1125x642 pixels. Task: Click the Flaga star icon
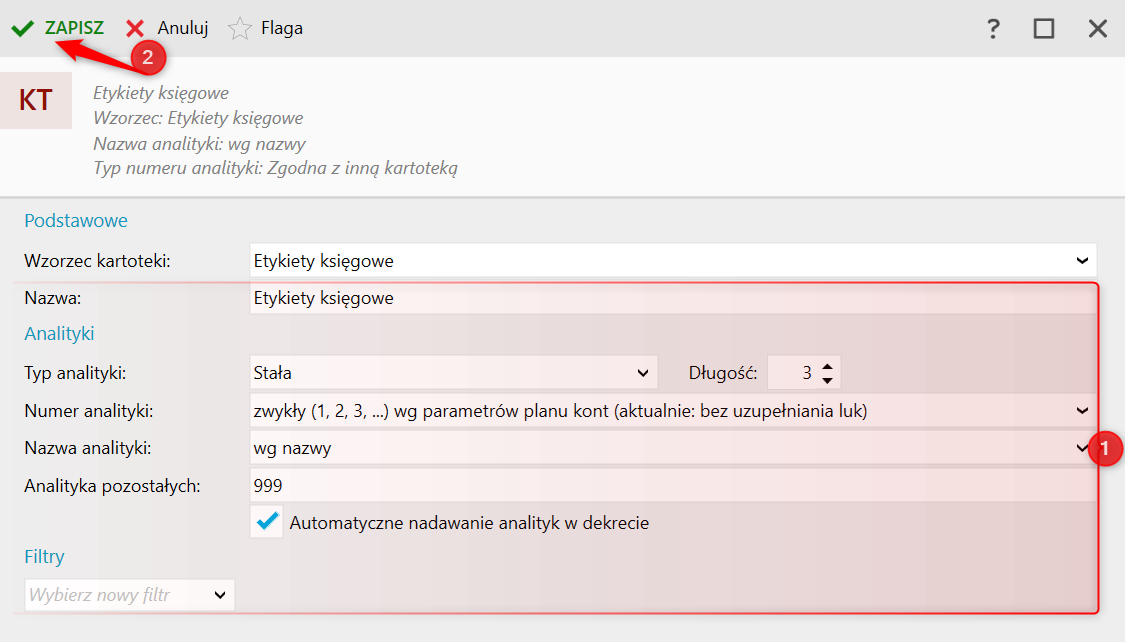239,28
